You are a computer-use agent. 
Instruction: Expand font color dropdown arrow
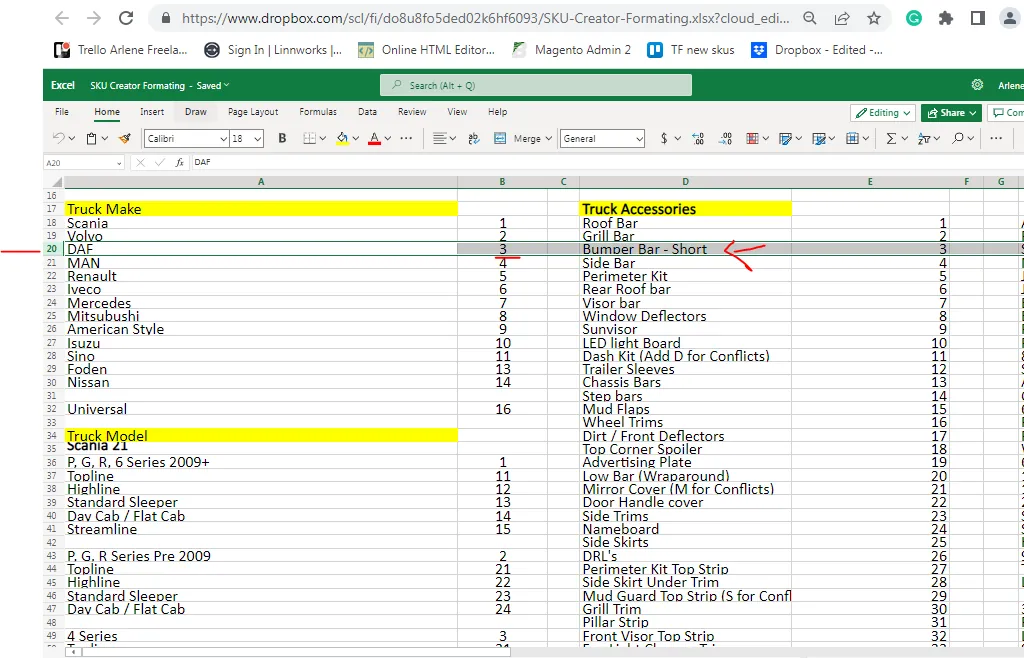pos(388,138)
